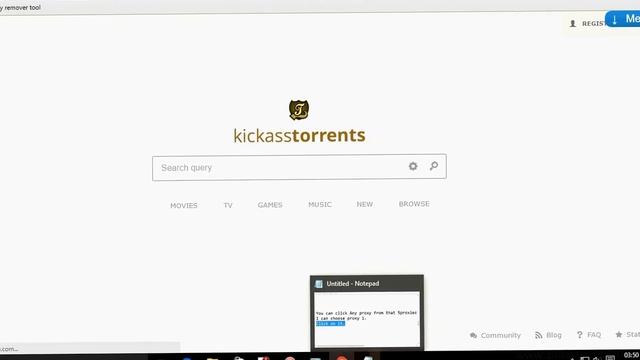Click the kickasstorrents wordmark
The height and width of the screenshot is (360, 640).
(x=299, y=136)
